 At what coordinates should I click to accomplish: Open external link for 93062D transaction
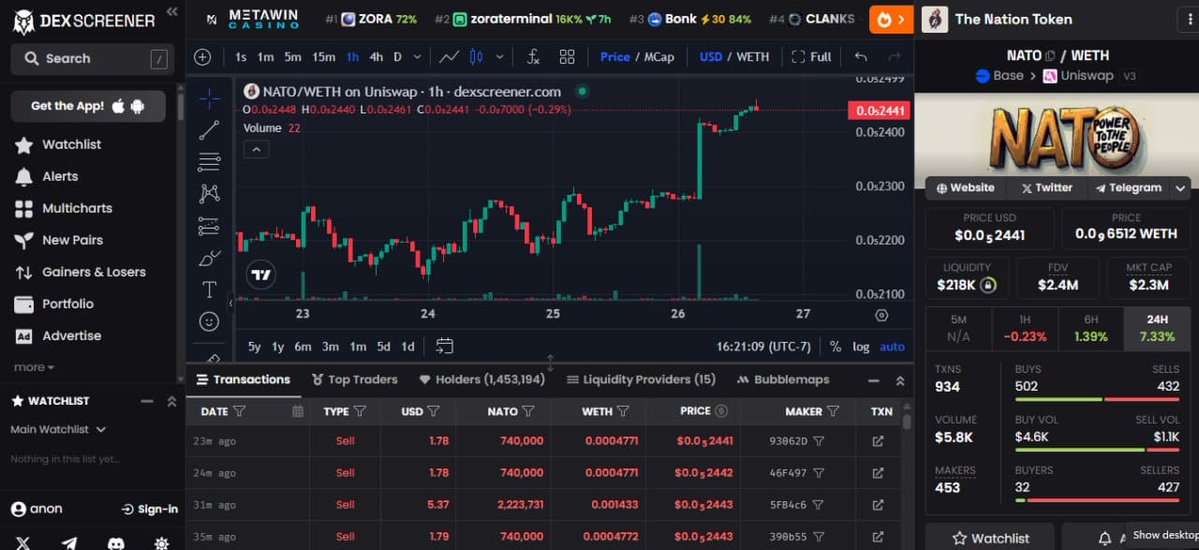(878, 441)
